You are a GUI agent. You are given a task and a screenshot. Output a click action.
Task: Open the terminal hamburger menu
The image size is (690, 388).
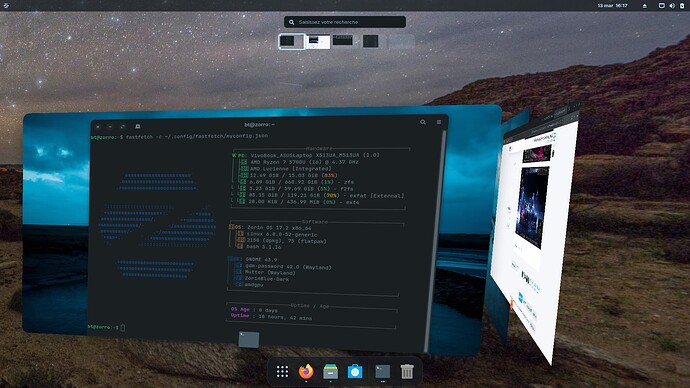pyautogui.click(x=439, y=122)
